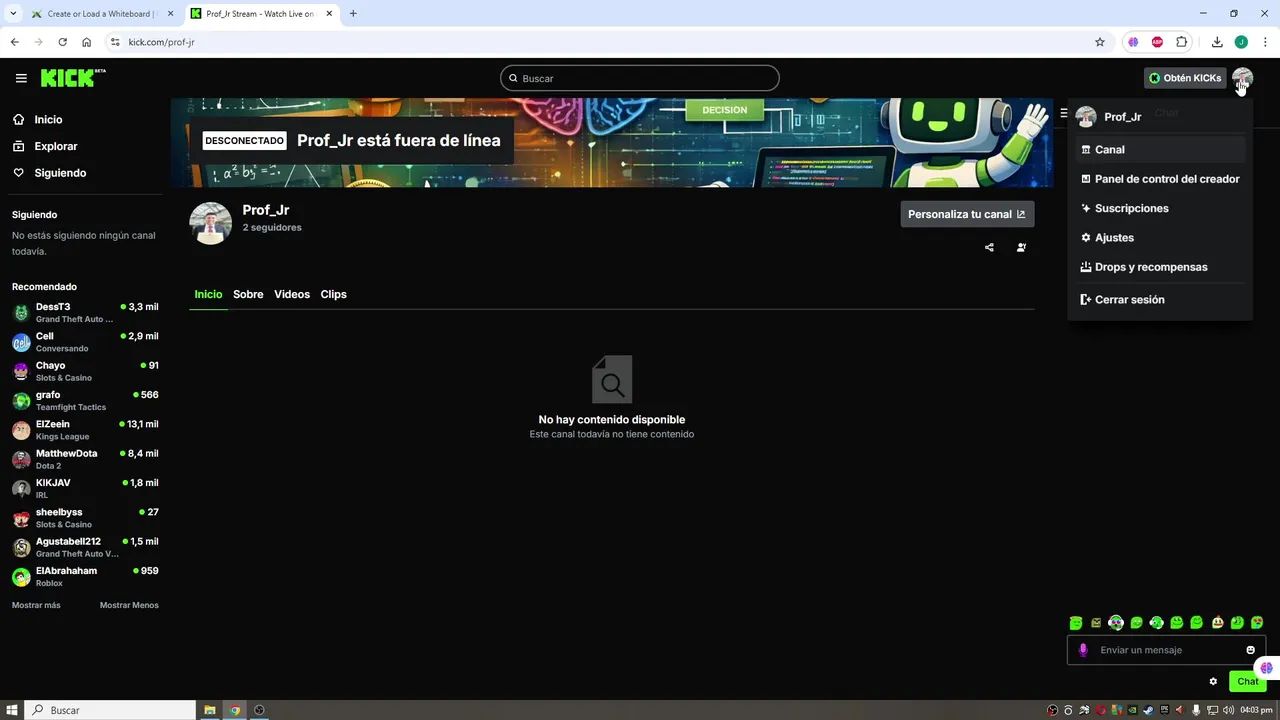Open a new browser tab
This screenshot has width=1280, height=720.
[x=353, y=14]
